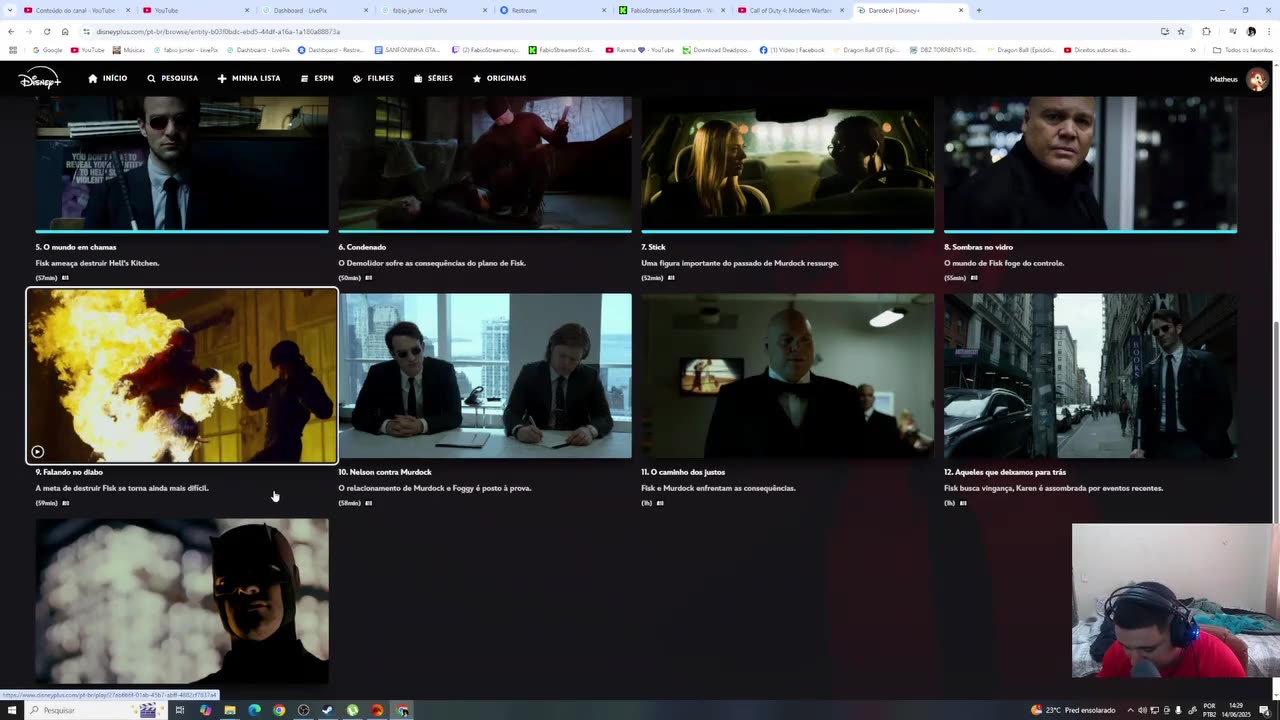This screenshot has height=720, width=1280.
Task: Click the taskbar Pesquisar search box
Action: [95, 710]
